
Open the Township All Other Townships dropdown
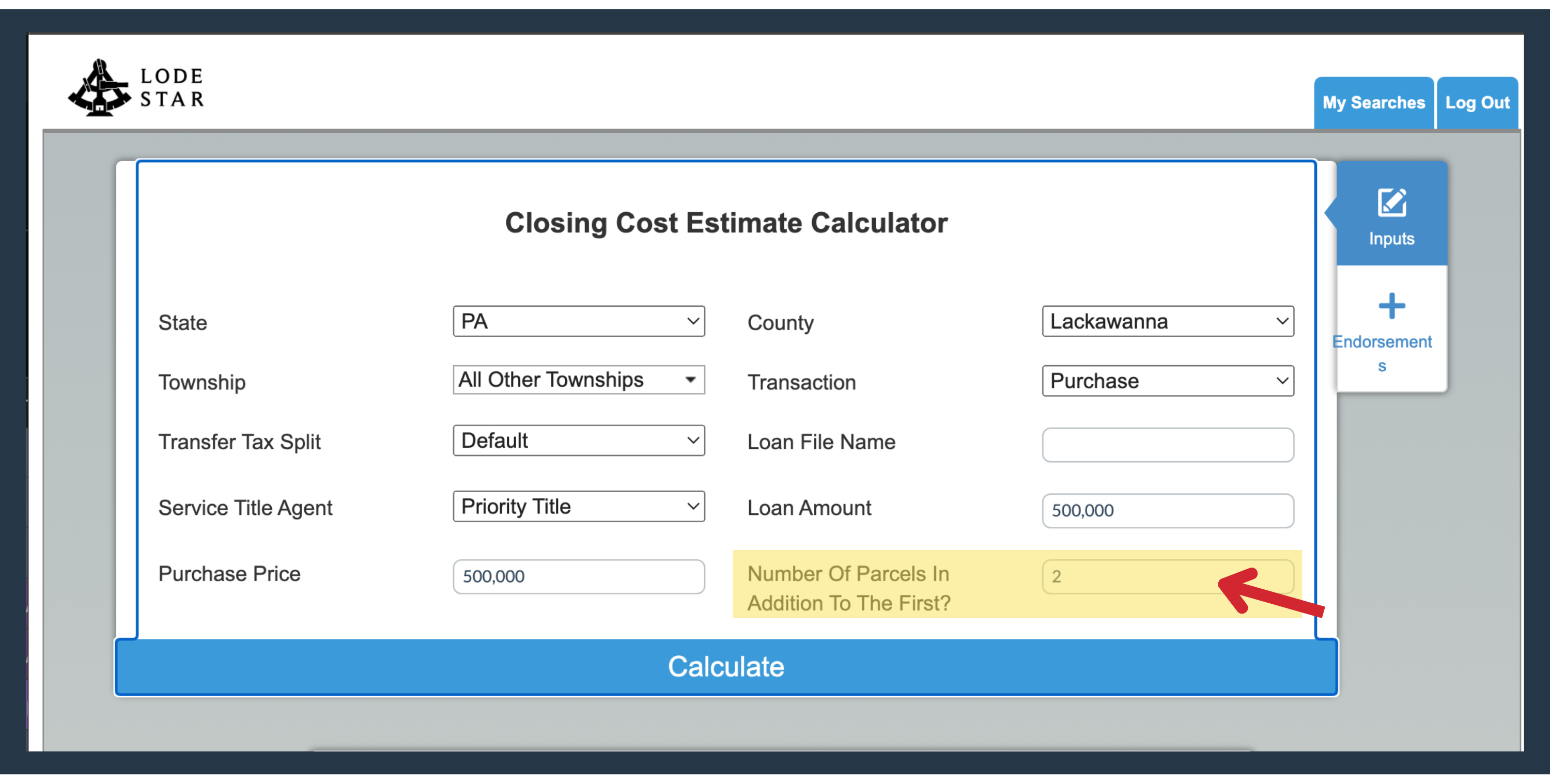578,380
